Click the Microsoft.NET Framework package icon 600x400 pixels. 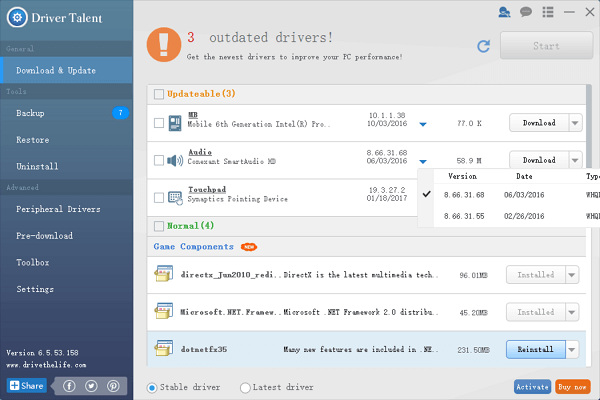pyautogui.click(x=164, y=311)
